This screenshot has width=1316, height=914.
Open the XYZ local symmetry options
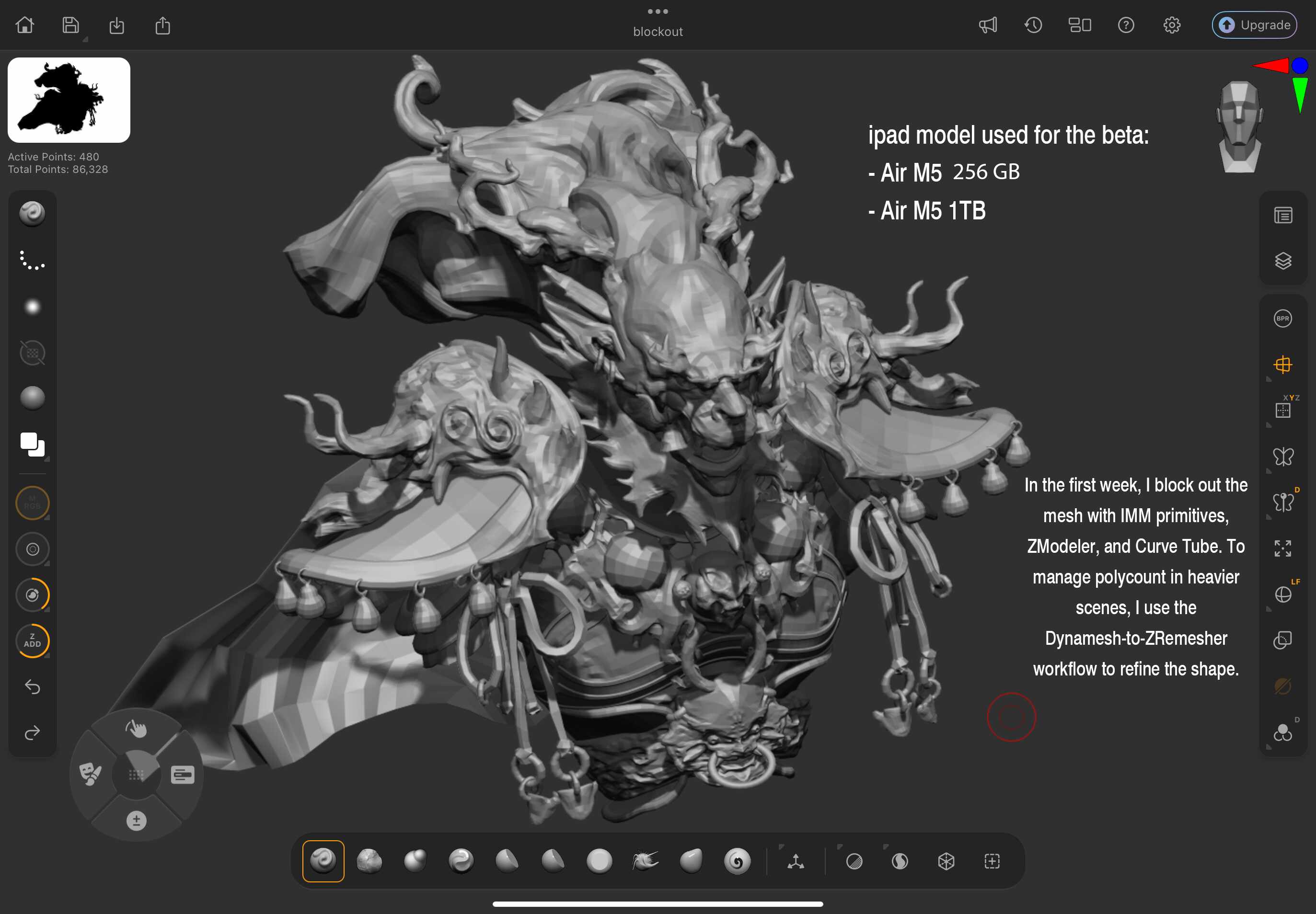[1283, 410]
